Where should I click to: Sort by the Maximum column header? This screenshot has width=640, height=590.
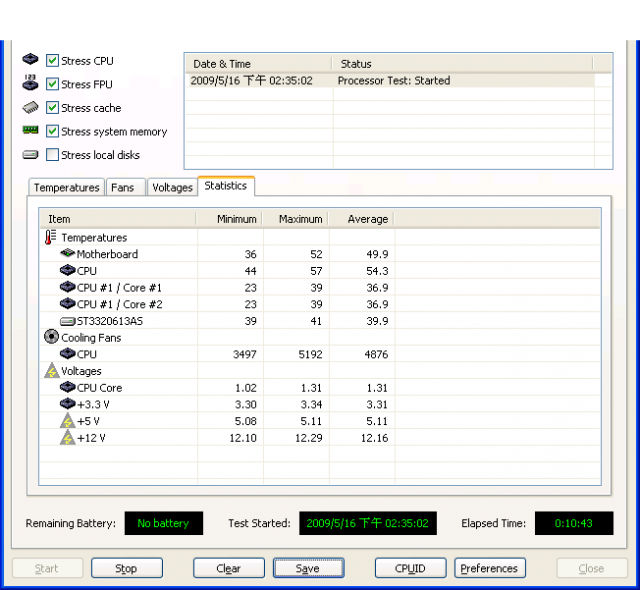point(296,219)
